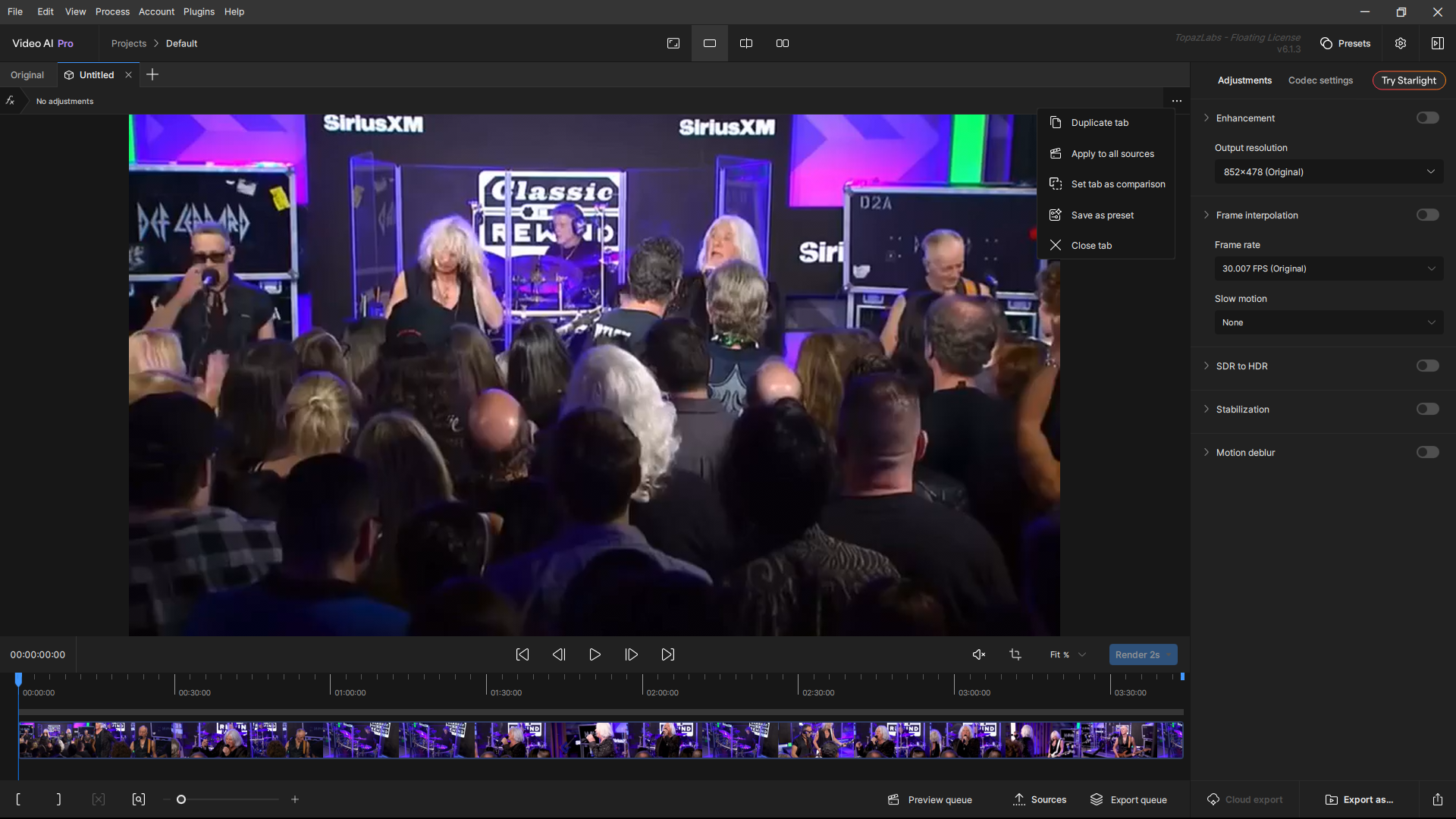Click the Render 2s button
This screenshot has height=819, width=1456.
coord(1137,654)
